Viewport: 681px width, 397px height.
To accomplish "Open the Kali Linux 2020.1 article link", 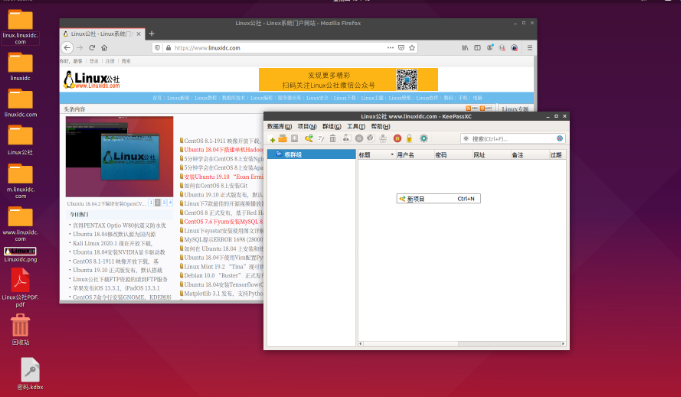I will (x=112, y=243).
